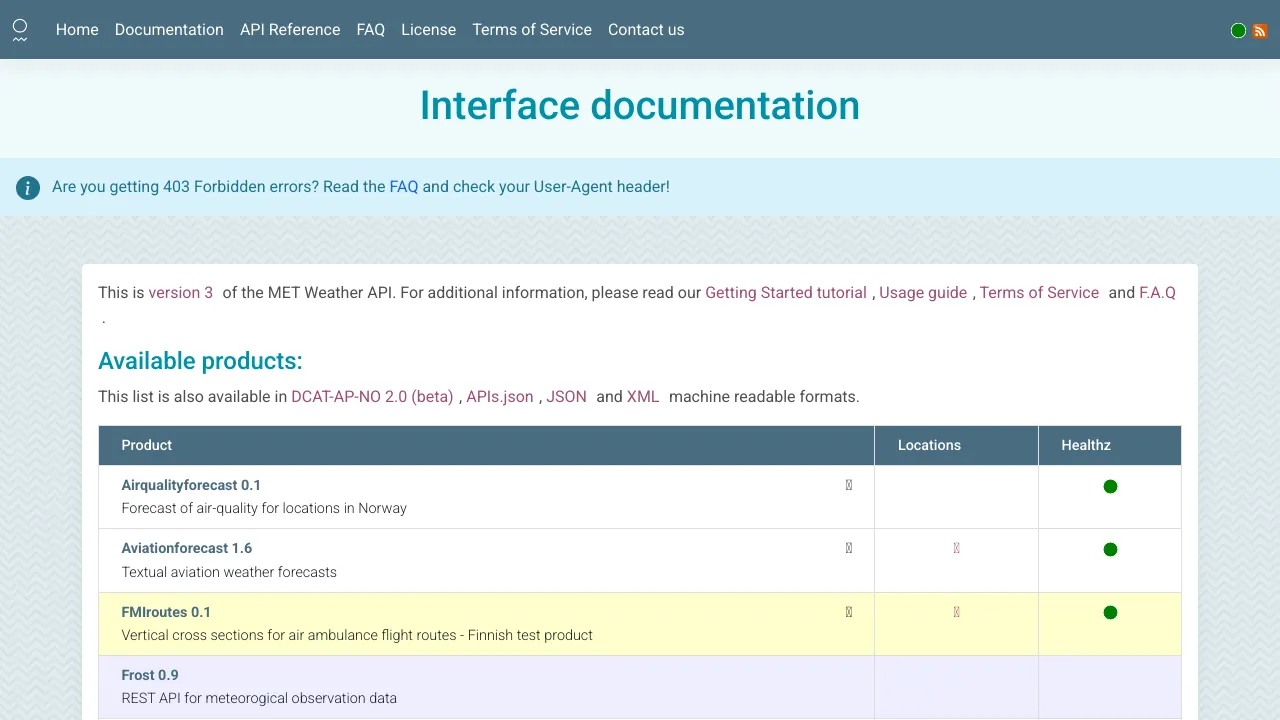Image resolution: width=1280 pixels, height=720 pixels.
Task: Open FMIroutes locations icon
Action: (956, 612)
